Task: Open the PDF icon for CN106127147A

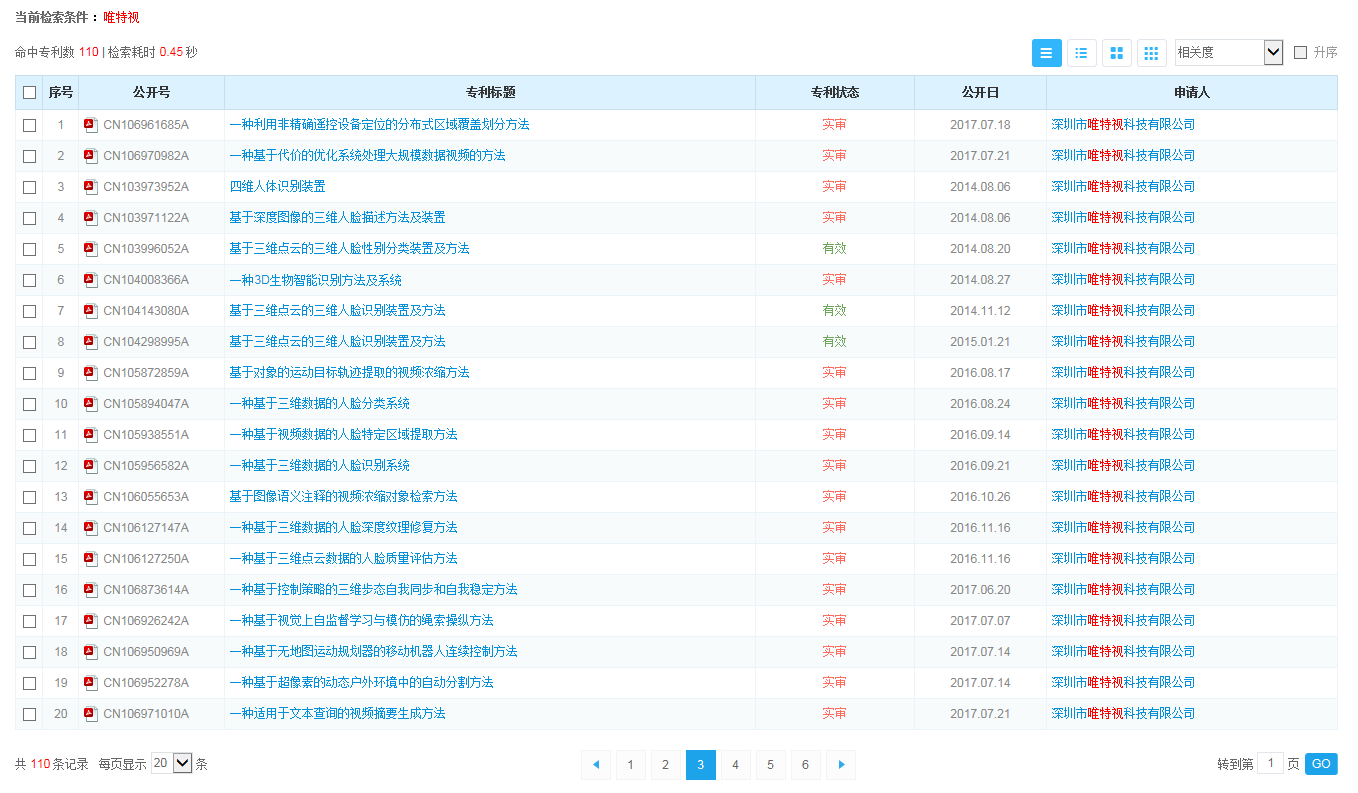Action: [91, 528]
